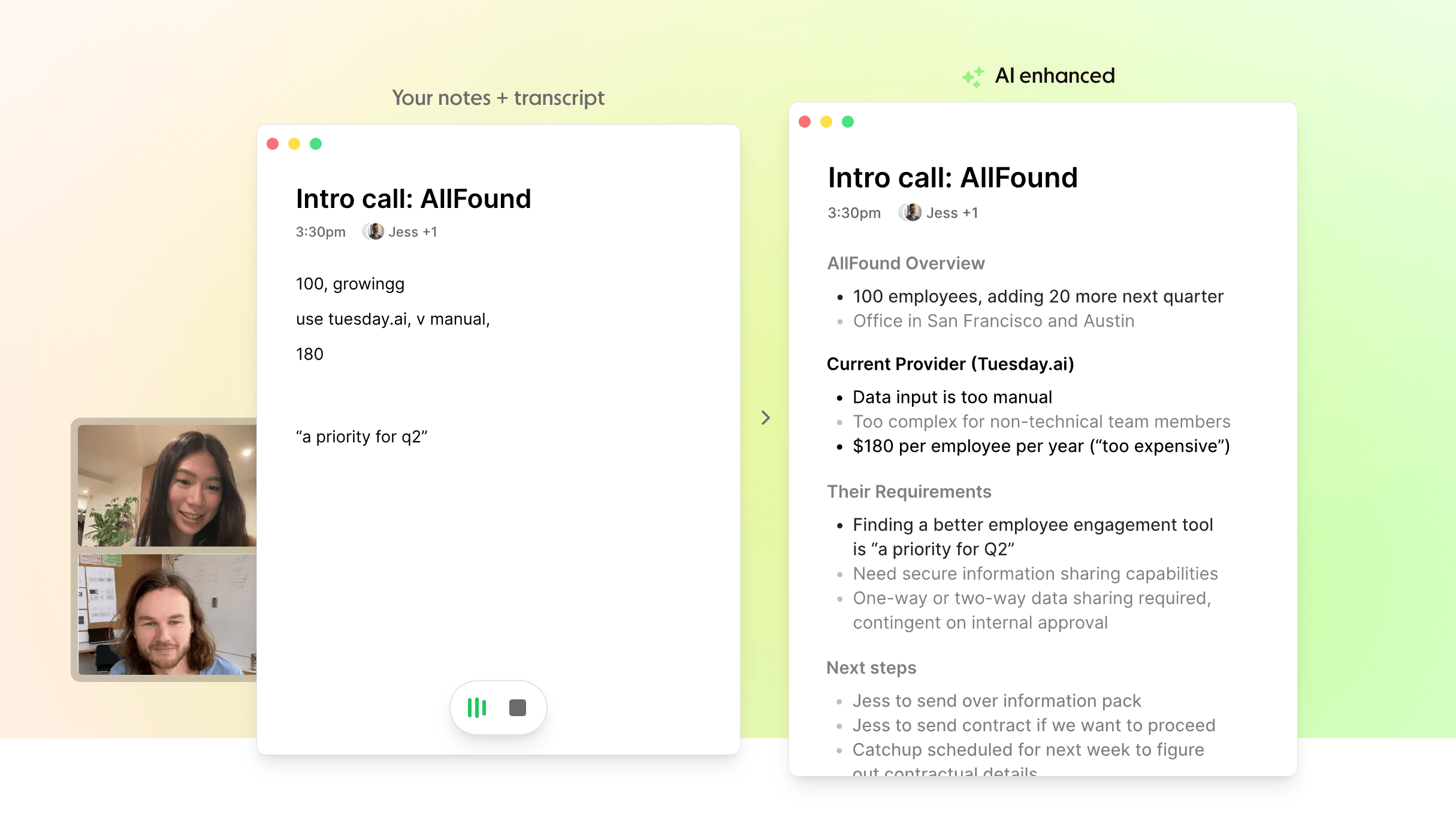Maximize the left notes window with green dot

(316, 144)
